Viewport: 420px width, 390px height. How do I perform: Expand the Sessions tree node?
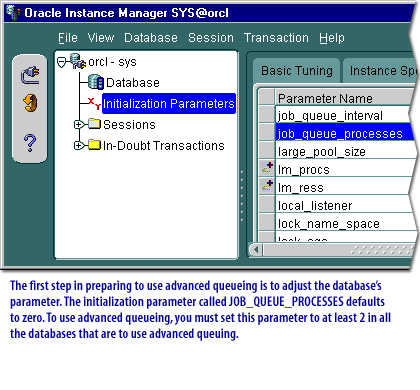(79, 124)
